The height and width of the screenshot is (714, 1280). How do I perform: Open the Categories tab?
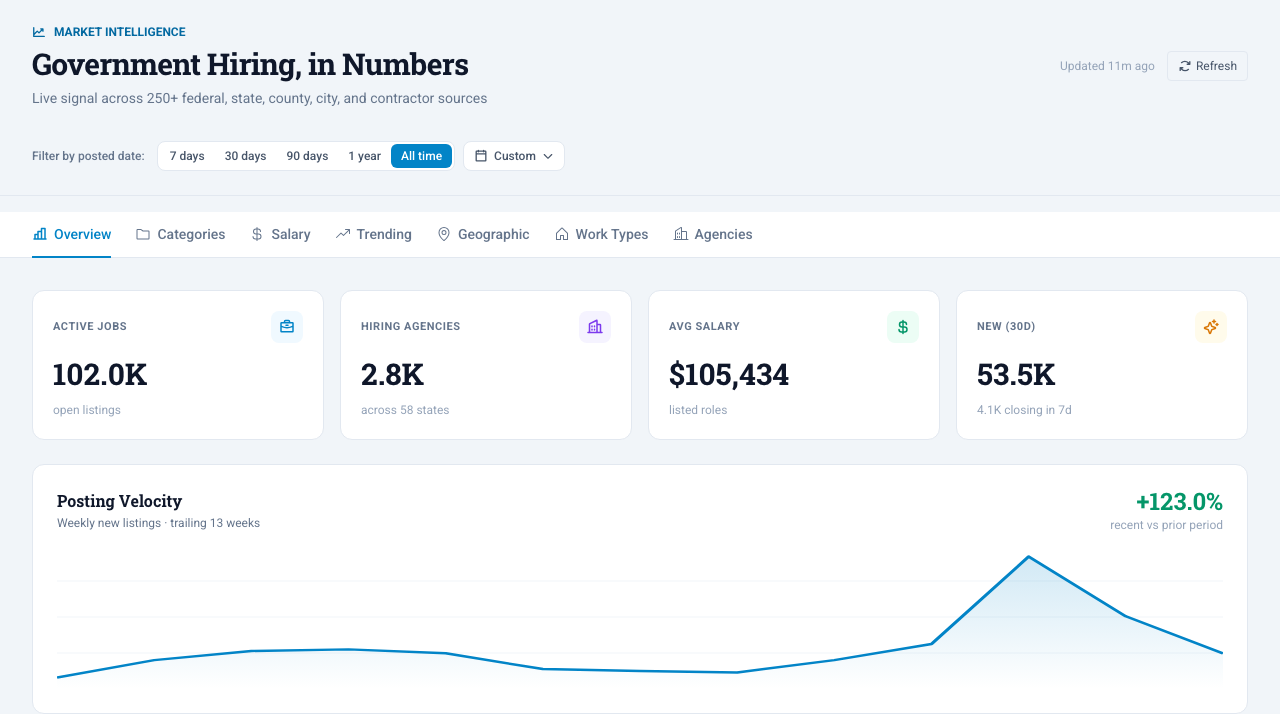pyautogui.click(x=180, y=234)
